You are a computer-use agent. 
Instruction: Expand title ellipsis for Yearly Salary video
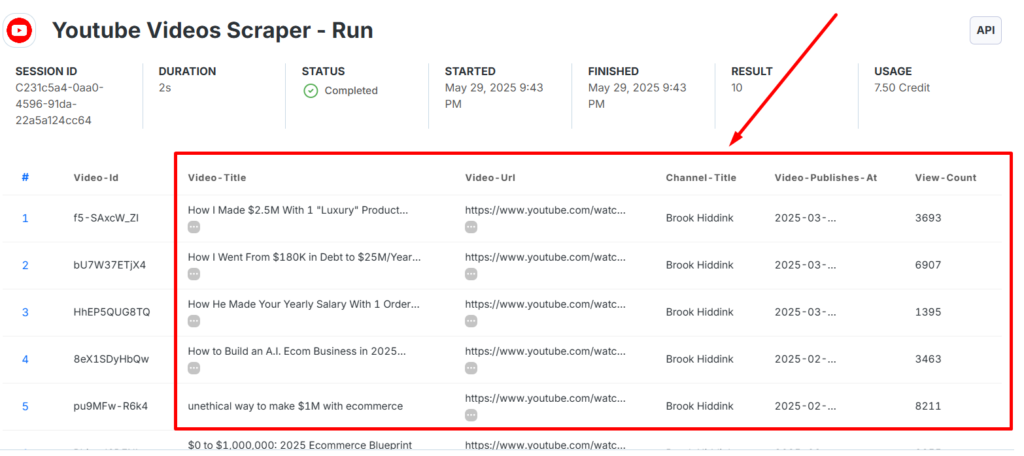(194, 321)
